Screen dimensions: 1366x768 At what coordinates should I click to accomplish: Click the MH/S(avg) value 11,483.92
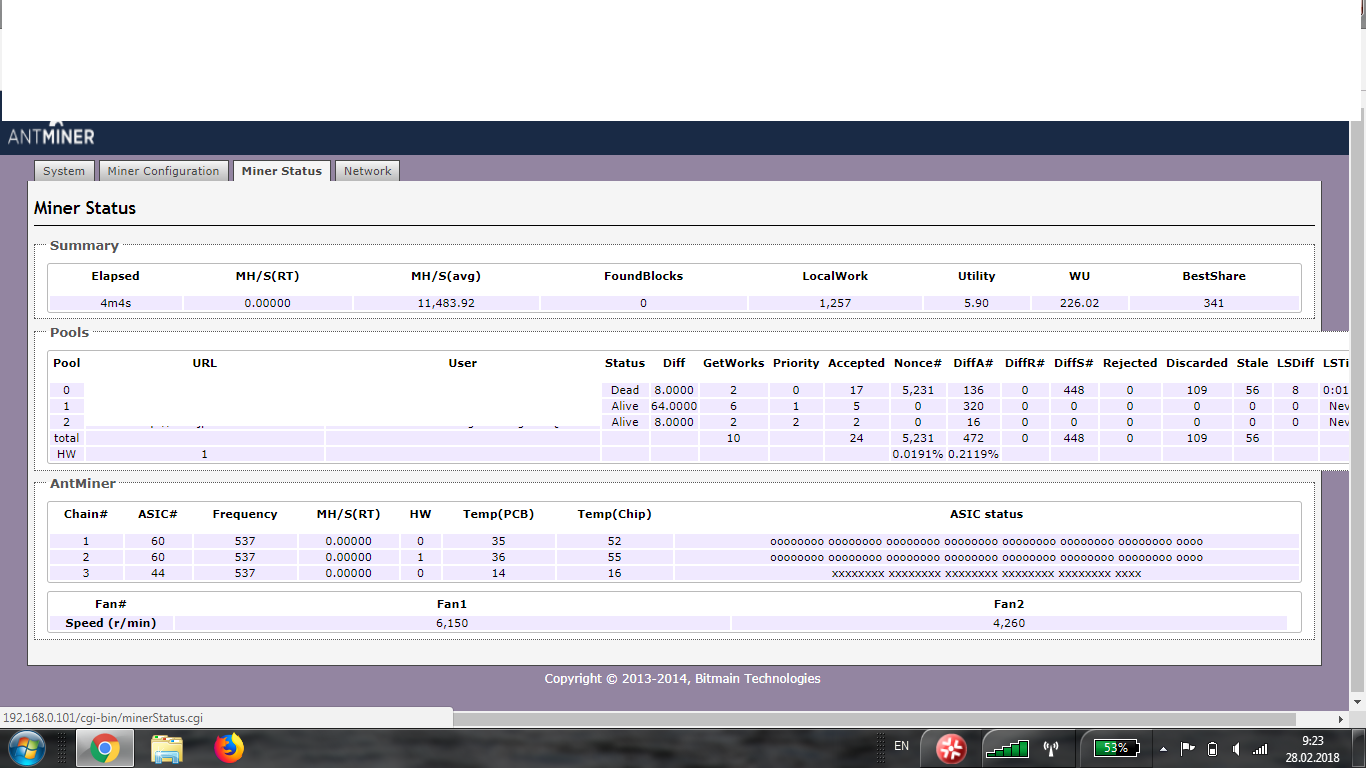[446, 303]
